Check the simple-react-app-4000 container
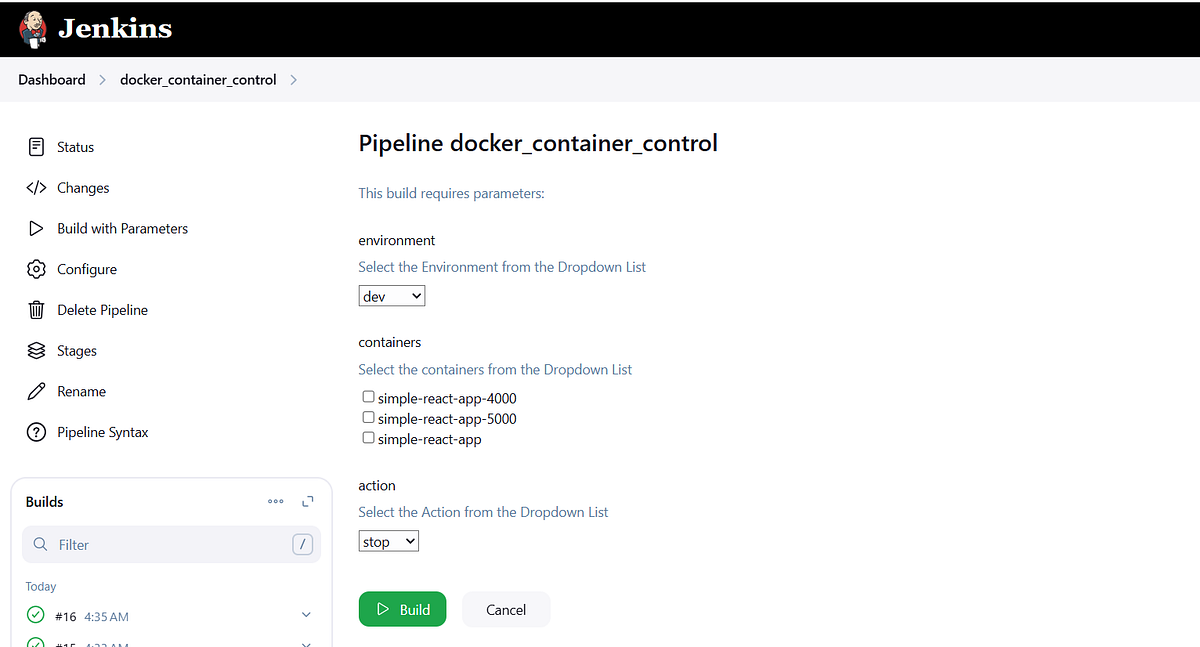The width and height of the screenshot is (1200, 647). (368, 396)
